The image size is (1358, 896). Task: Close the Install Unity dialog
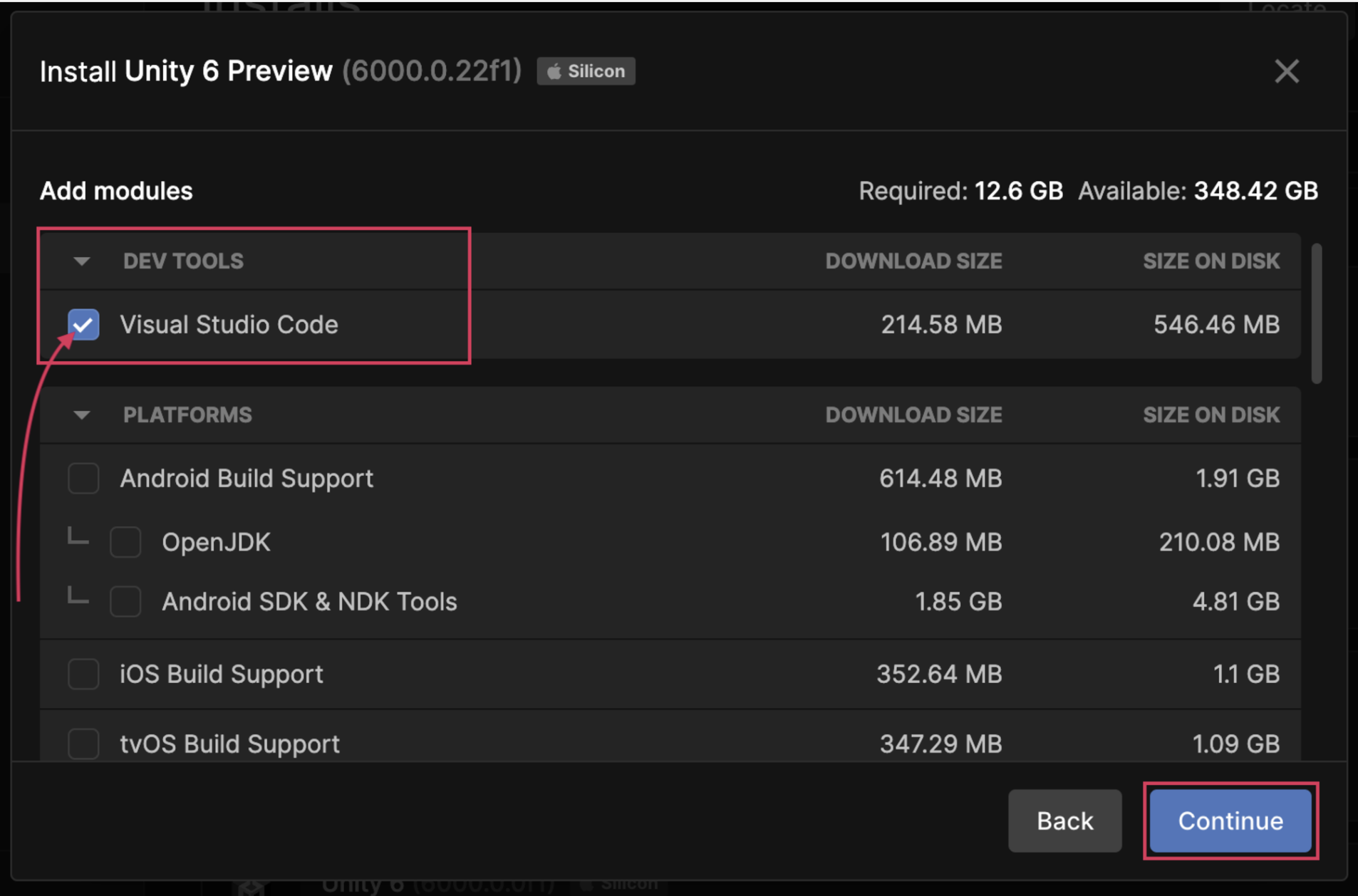(x=1286, y=71)
